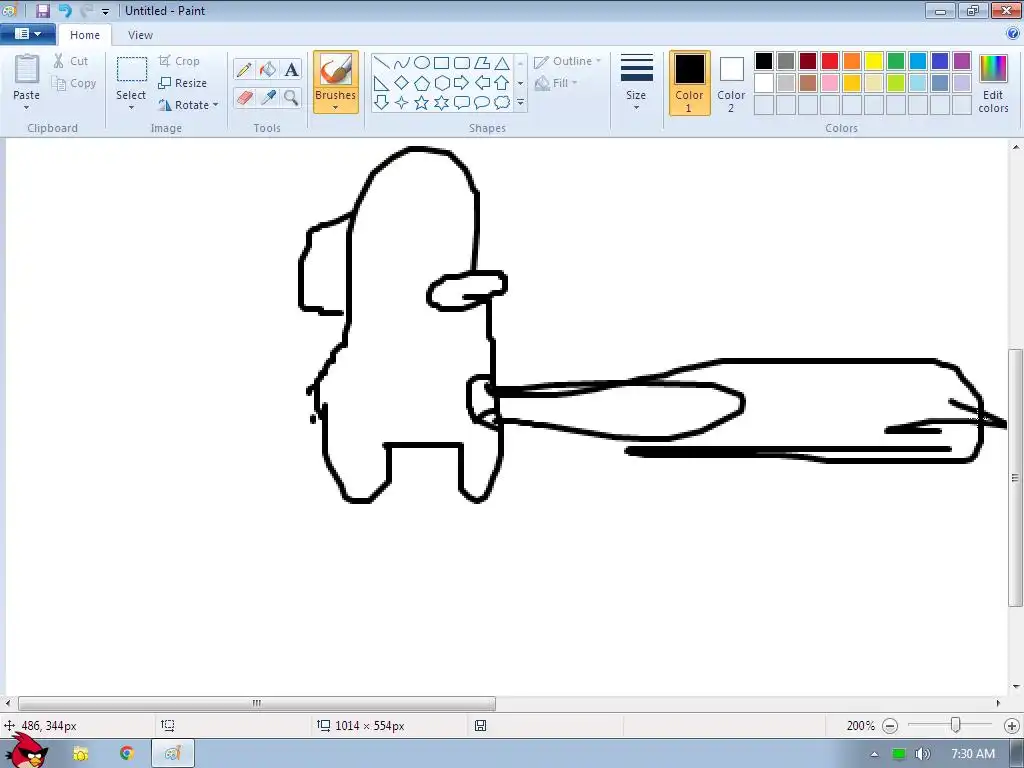
Task: Open the Size thickness dropdown
Action: point(636,82)
